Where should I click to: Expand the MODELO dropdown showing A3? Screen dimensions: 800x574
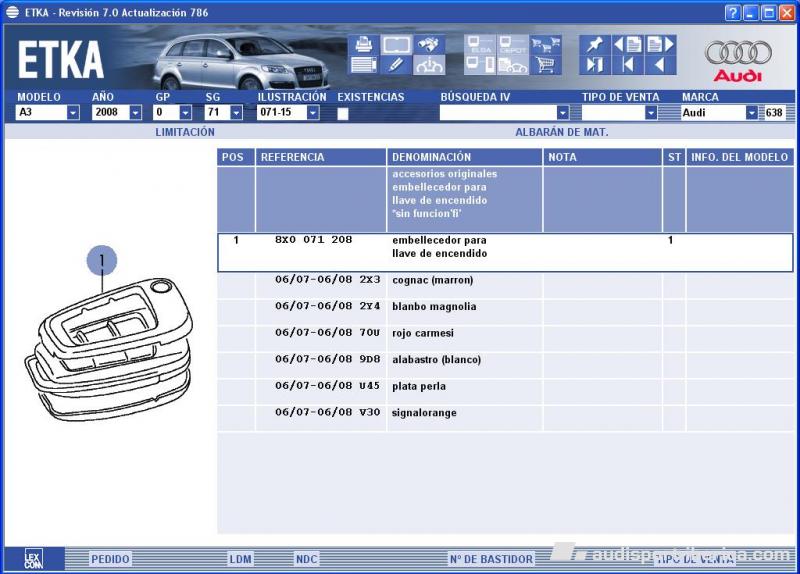[x=73, y=113]
